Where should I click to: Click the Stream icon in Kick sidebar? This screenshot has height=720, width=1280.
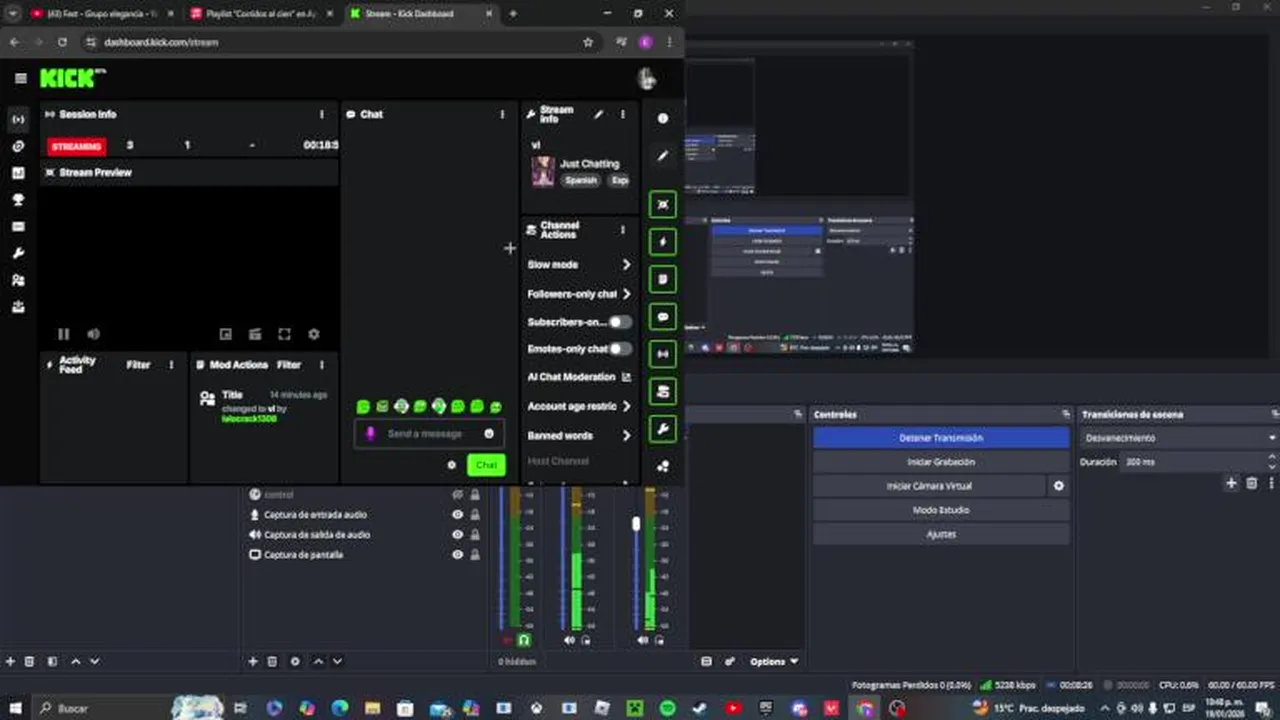tap(18, 120)
